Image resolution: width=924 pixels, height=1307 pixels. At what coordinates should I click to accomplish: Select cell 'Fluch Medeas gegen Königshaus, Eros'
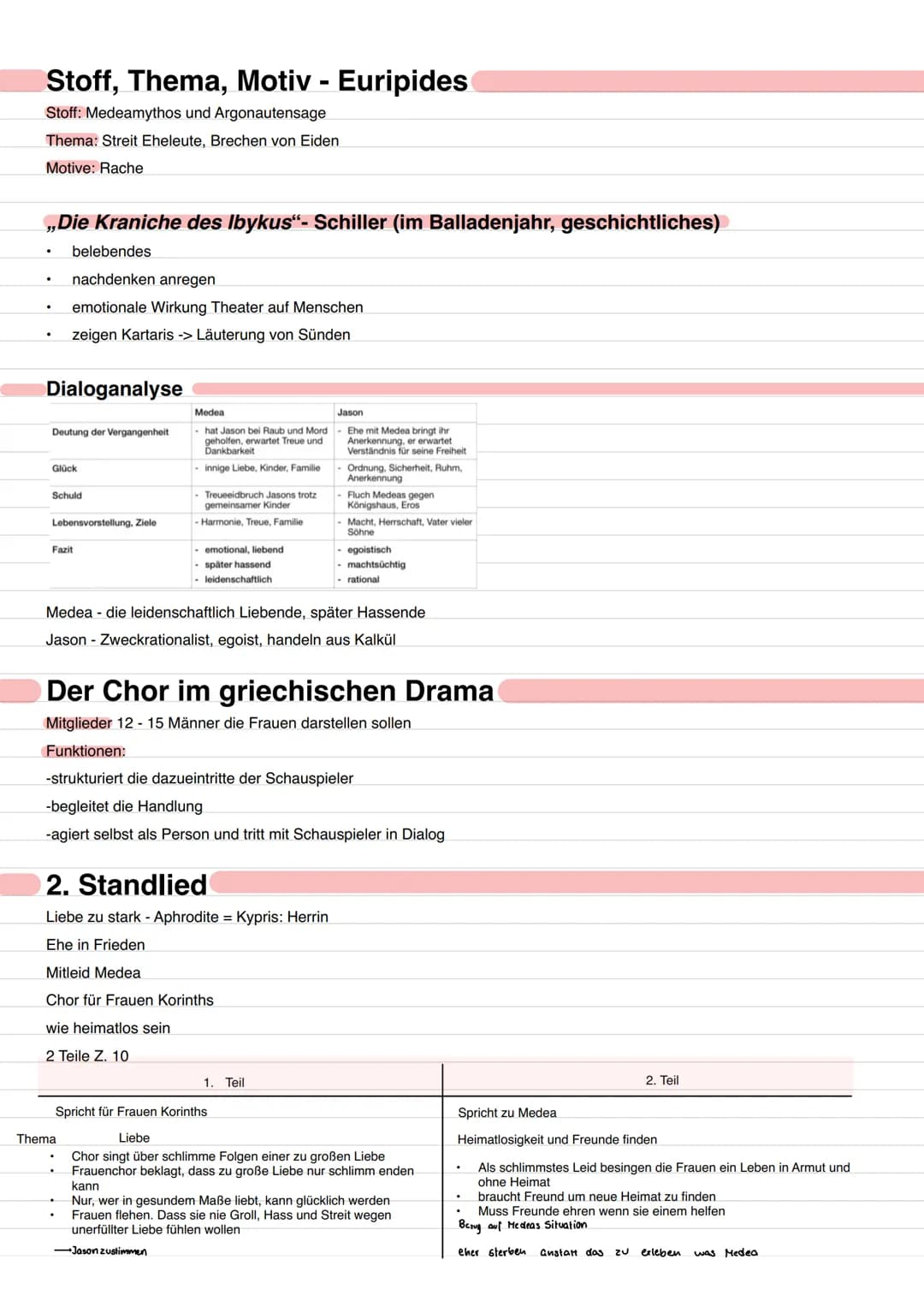point(390,500)
